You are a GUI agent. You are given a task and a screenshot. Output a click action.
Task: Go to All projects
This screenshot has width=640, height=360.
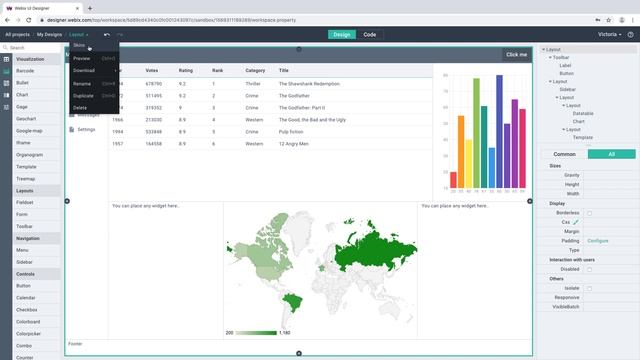tap(18, 35)
